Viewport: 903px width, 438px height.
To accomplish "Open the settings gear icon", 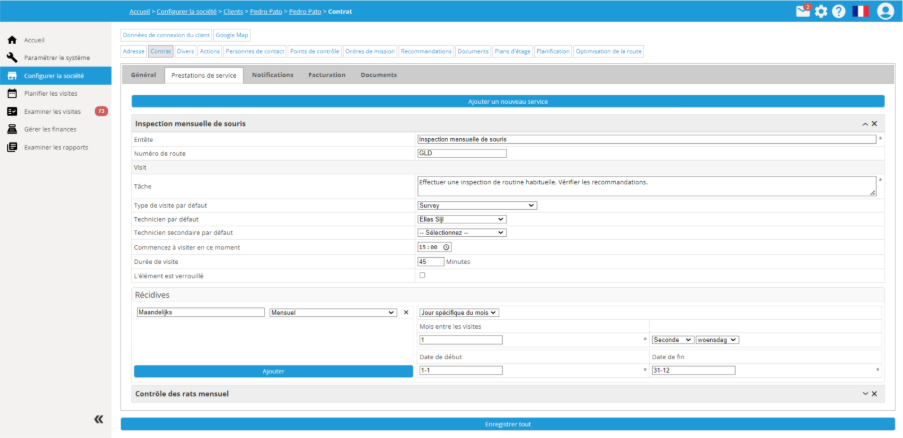I will click(821, 12).
